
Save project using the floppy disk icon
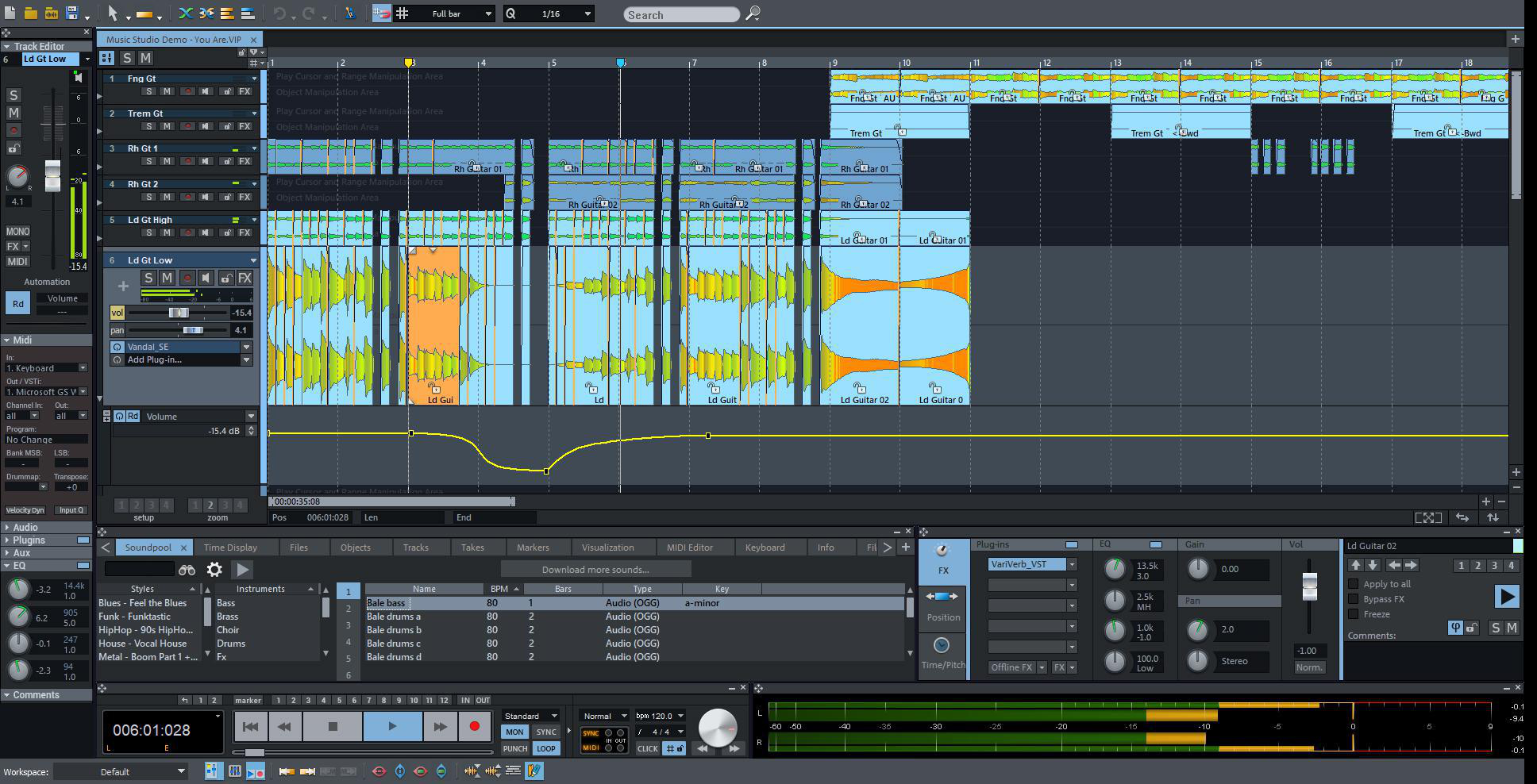72,13
